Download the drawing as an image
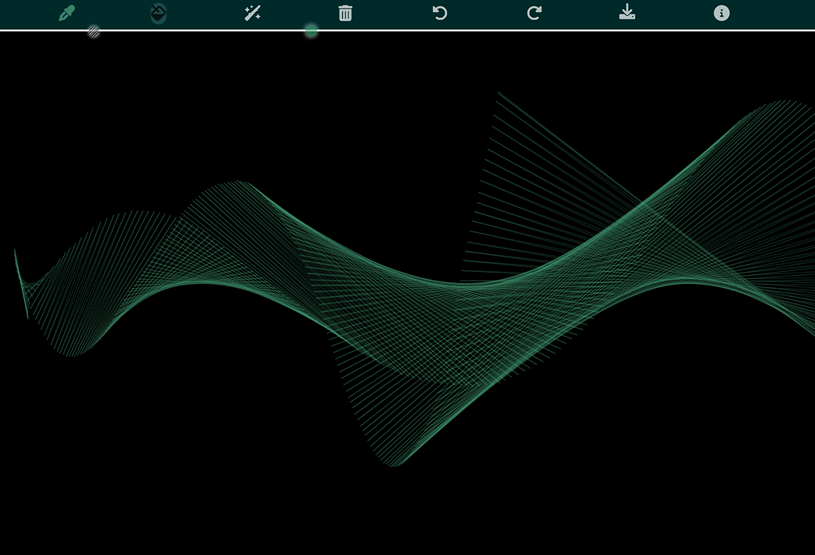Screen dimensions: 815x555 (x=627, y=13)
